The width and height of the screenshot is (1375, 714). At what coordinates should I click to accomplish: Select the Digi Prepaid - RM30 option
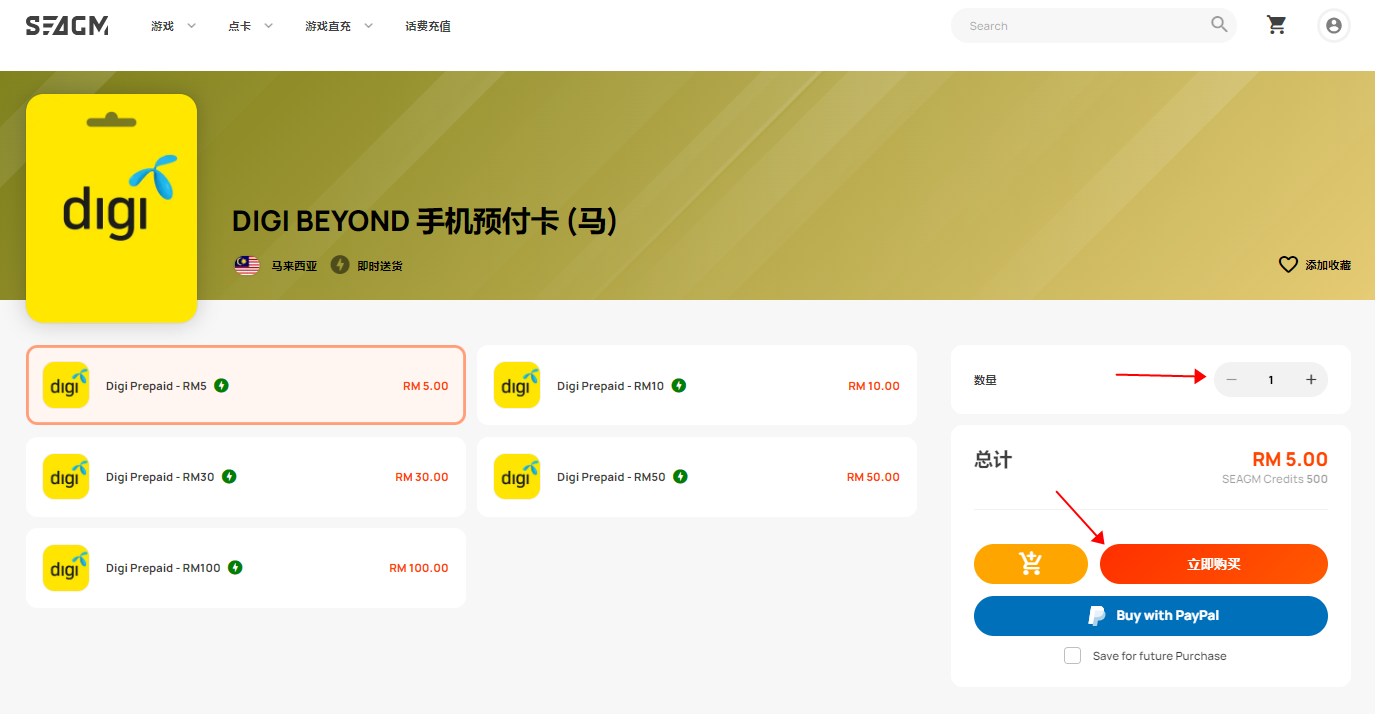[x=246, y=477]
